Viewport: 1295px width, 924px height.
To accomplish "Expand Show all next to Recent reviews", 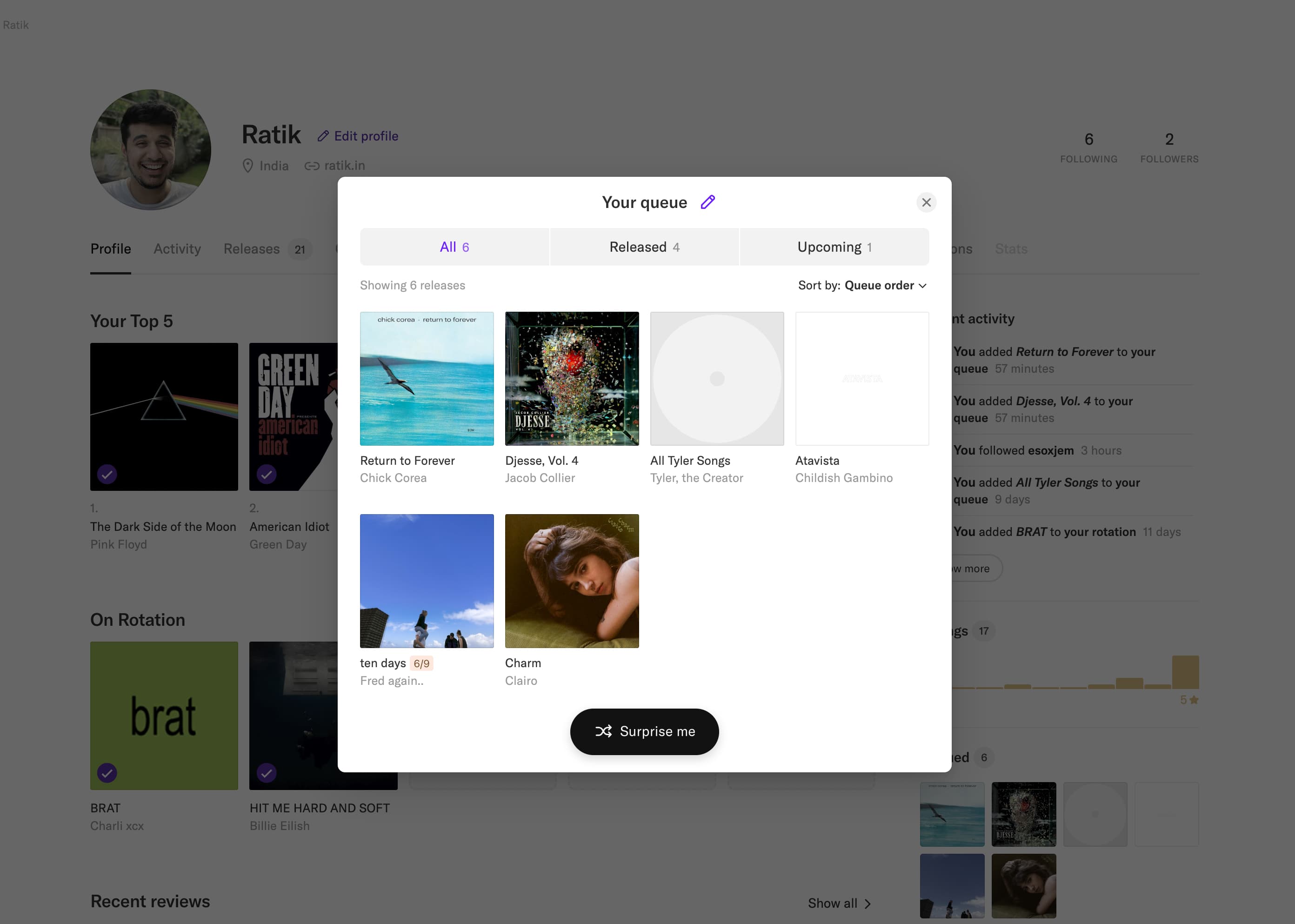I will point(839,903).
